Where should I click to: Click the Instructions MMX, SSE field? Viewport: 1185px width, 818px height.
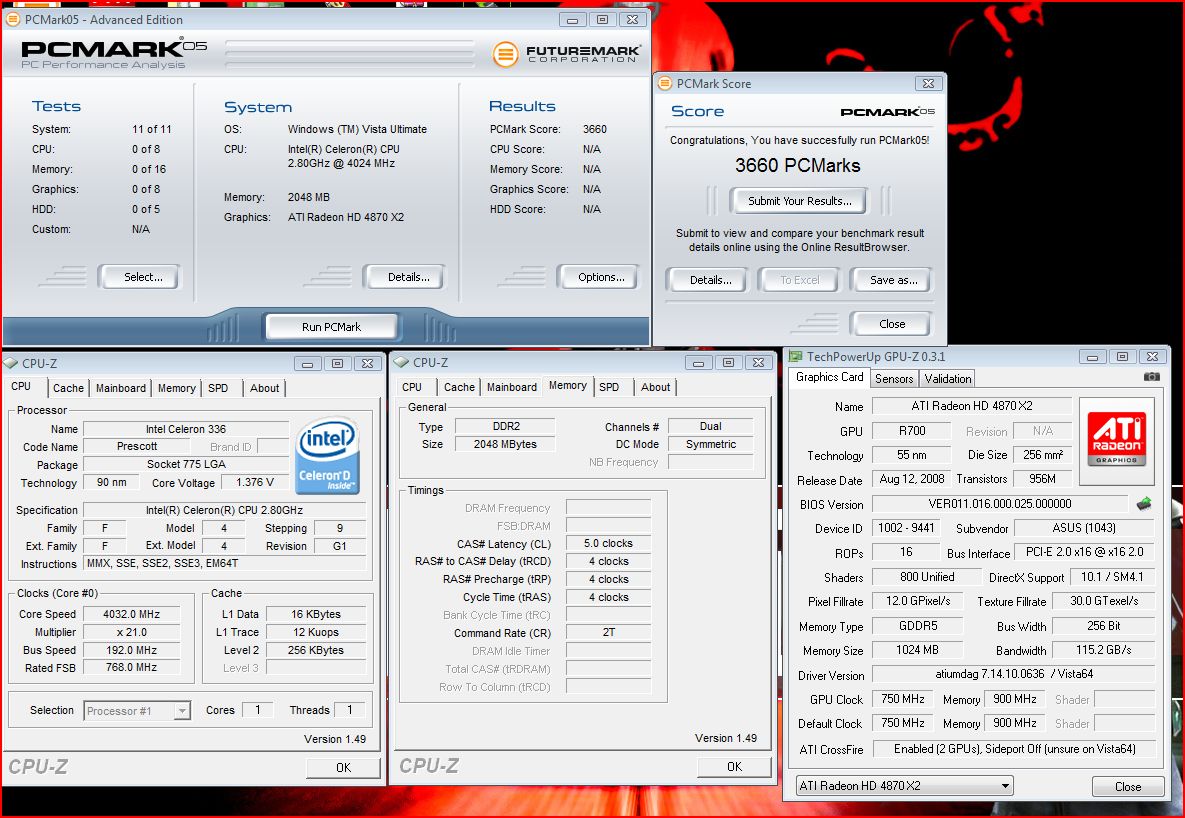pos(224,563)
